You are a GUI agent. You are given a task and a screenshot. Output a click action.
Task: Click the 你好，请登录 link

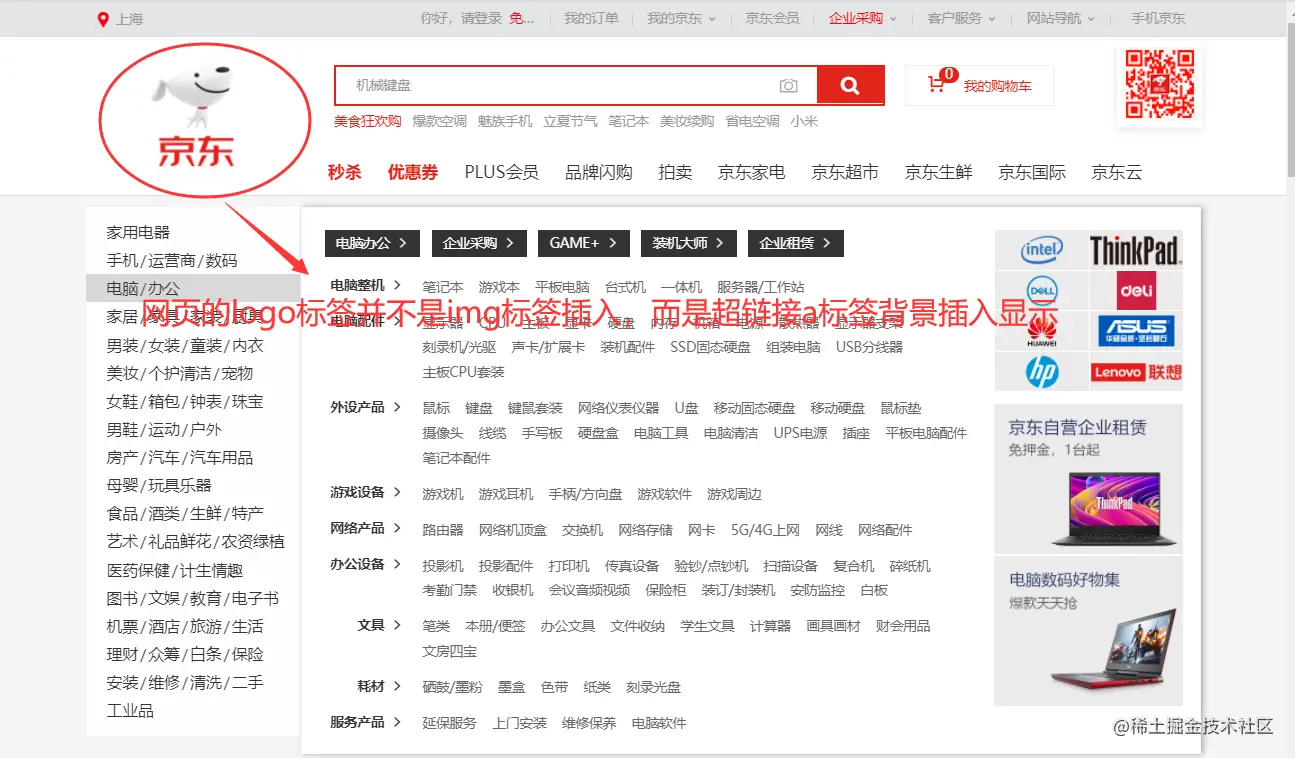click(x=463, y=18)
